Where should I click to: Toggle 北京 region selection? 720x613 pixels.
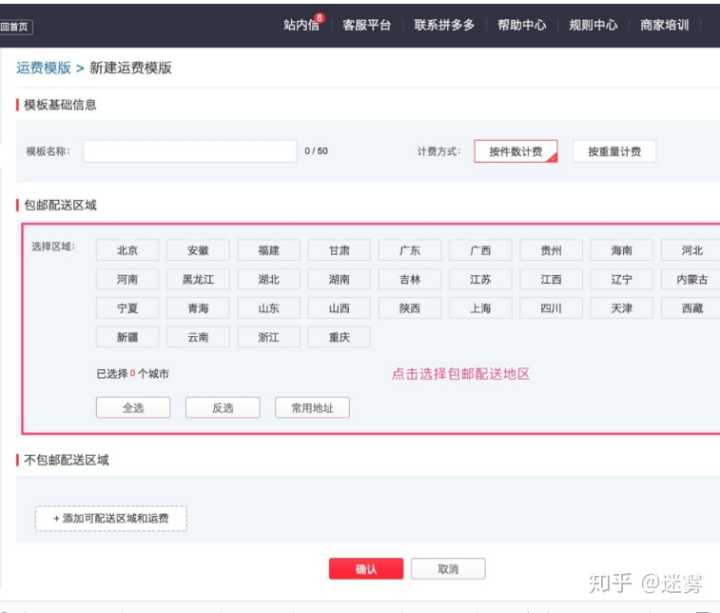click(x=127, y=250)
